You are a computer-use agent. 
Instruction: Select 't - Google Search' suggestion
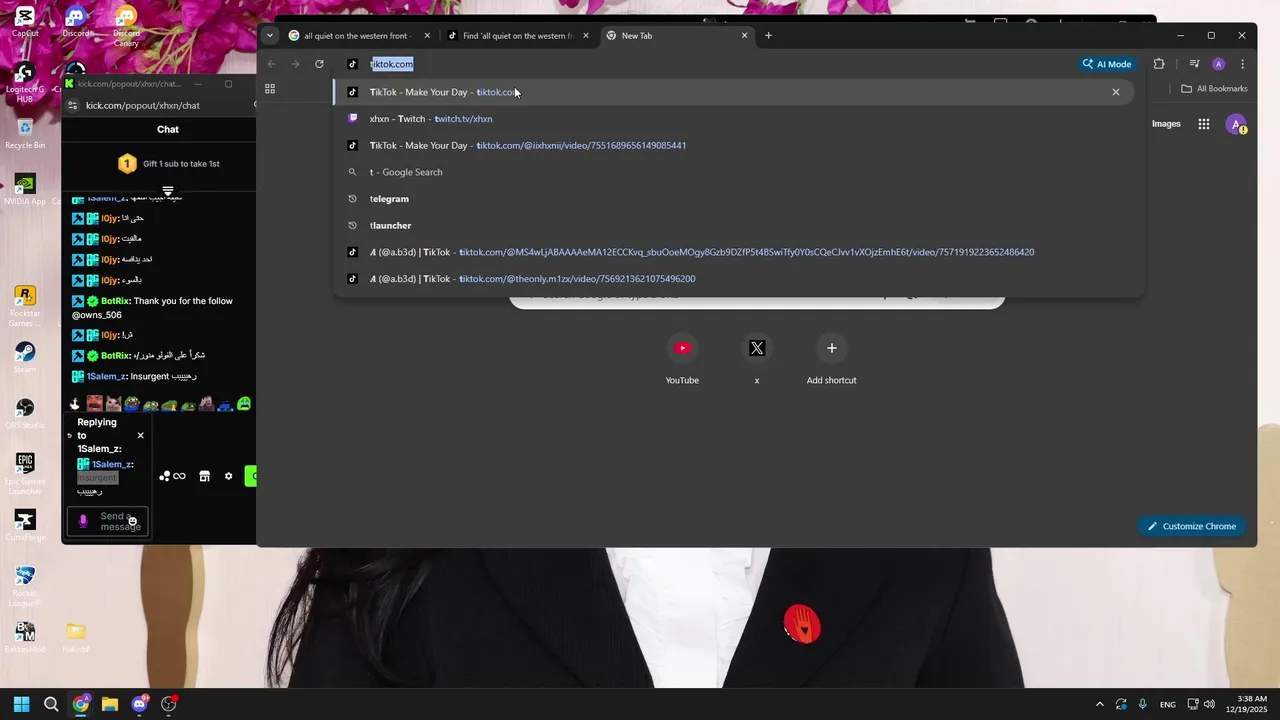point(734,172)
